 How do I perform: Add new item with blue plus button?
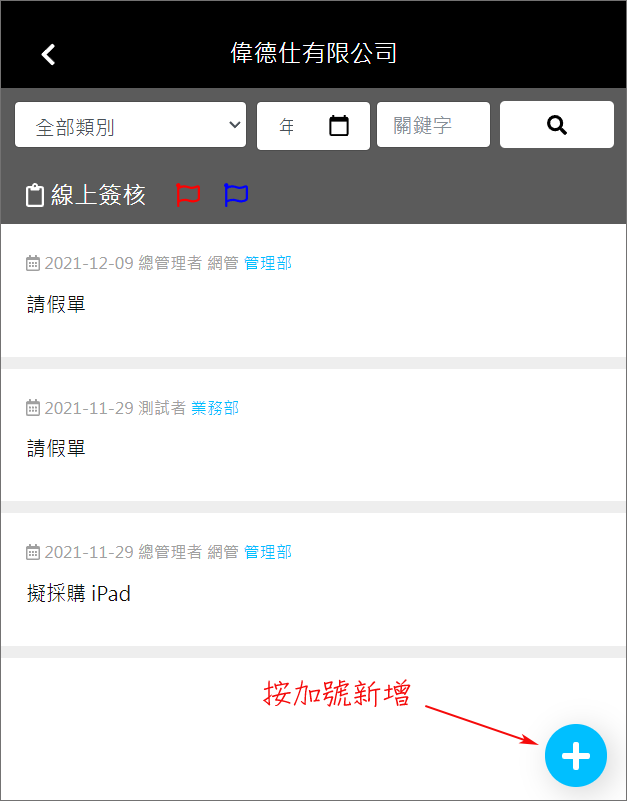575,755
